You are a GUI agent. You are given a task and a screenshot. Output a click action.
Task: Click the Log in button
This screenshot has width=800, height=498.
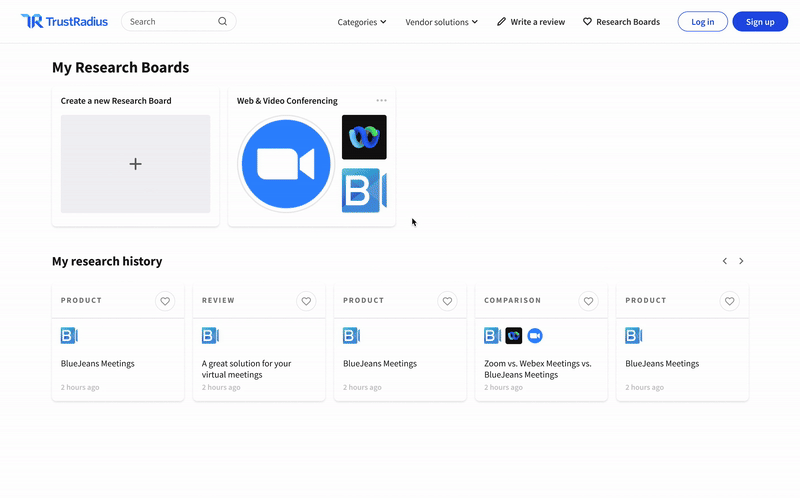point(703,21)
